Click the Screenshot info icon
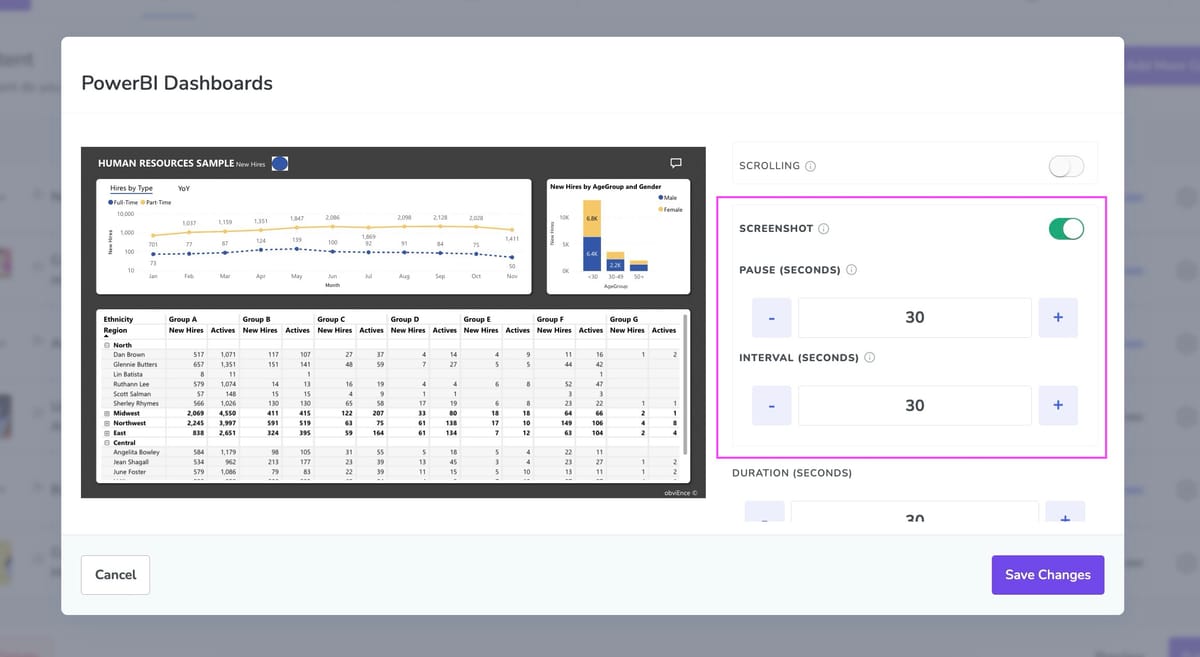1200x657 pixels. (x=823, y=229)
